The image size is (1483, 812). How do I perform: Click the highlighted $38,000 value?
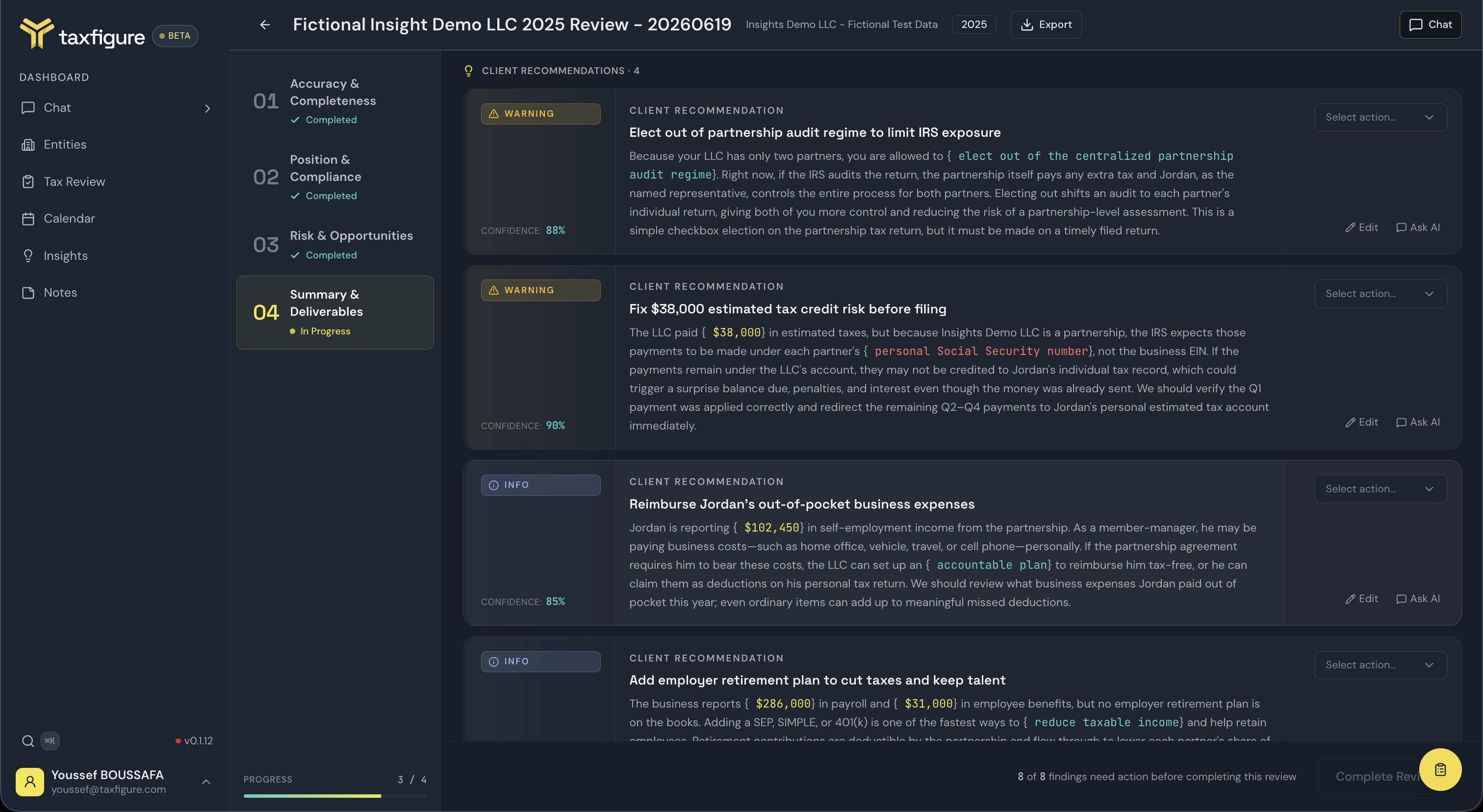click(736, 332)
